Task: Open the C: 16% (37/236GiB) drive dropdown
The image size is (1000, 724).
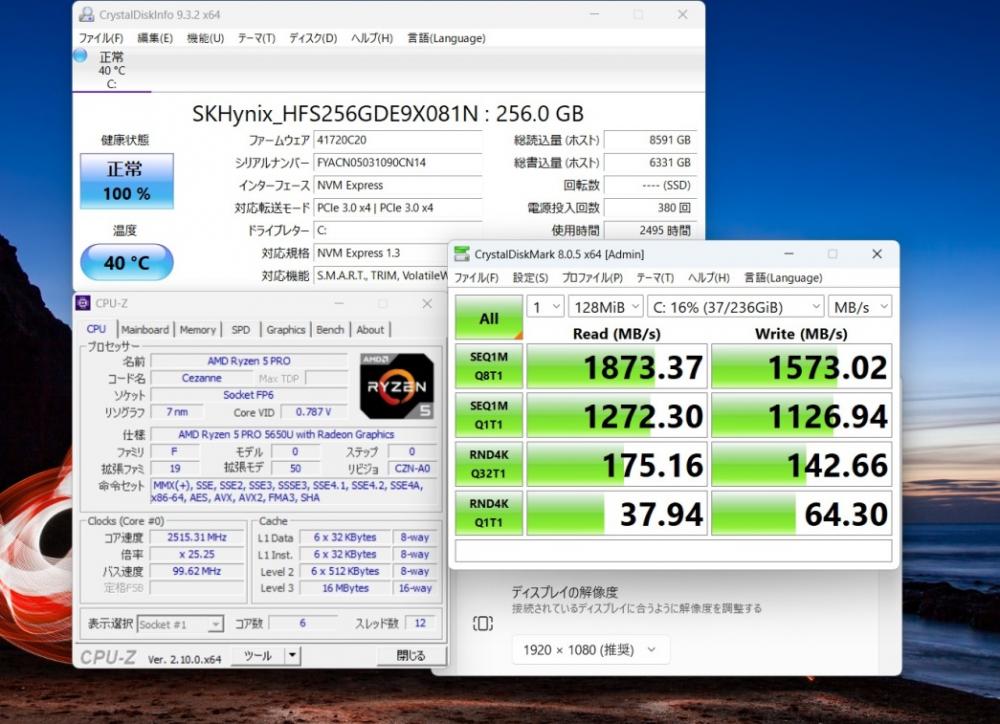Action: 735,307
